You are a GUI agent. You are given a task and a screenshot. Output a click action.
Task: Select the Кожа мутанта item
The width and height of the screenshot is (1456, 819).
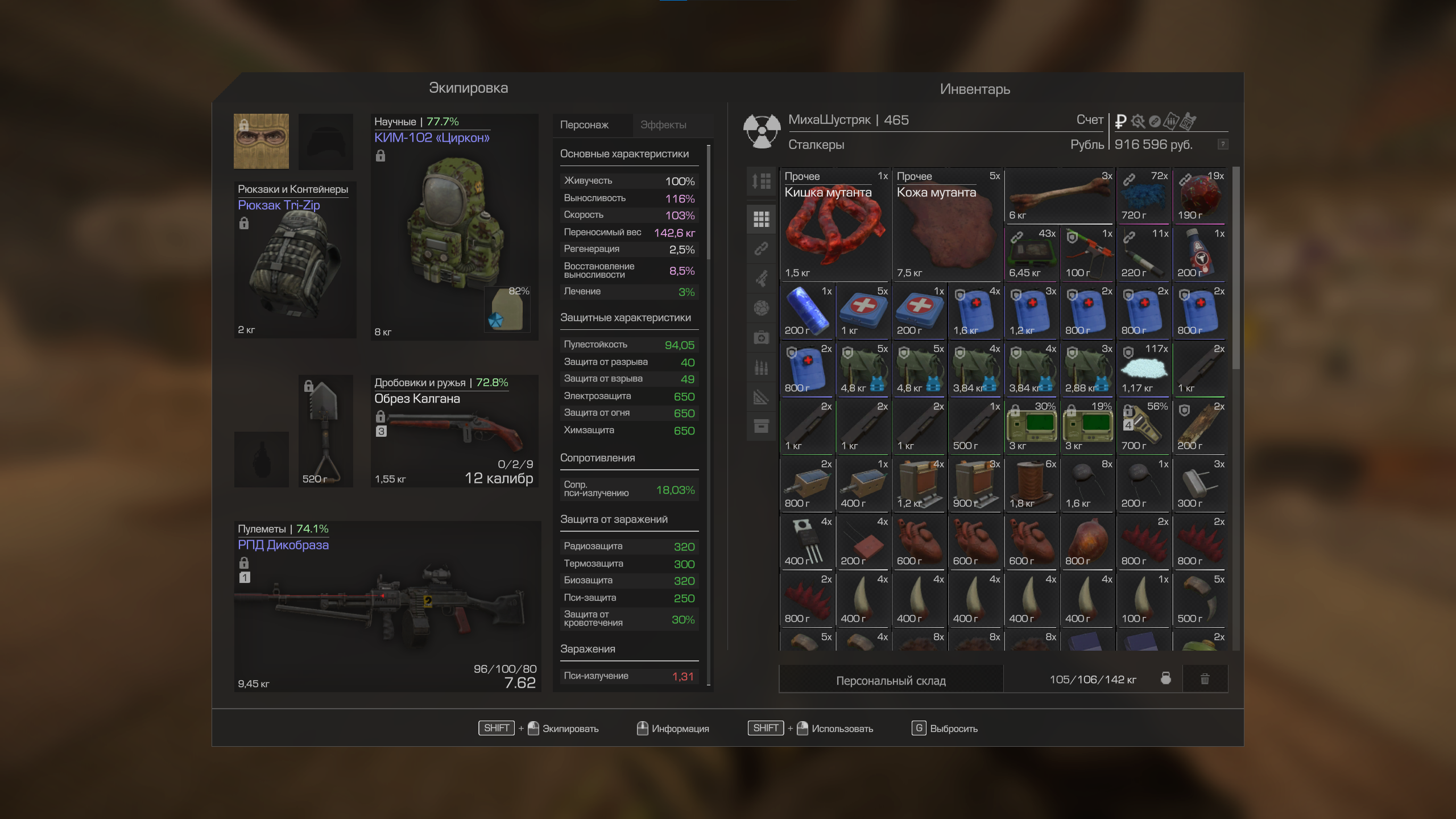(x=946, y=225)
